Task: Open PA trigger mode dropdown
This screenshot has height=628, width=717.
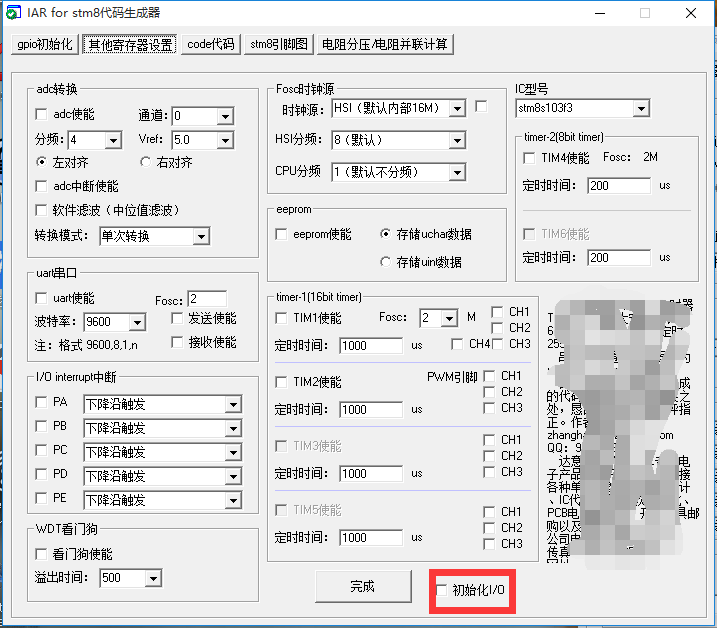Action: click(233, 404)
